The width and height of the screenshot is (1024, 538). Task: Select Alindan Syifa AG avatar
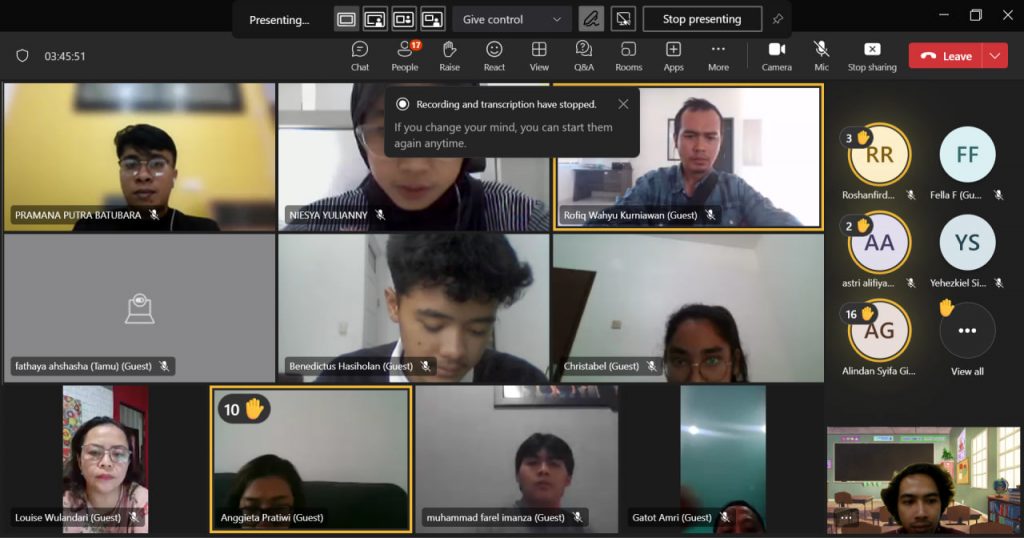[x=879, y=330]
